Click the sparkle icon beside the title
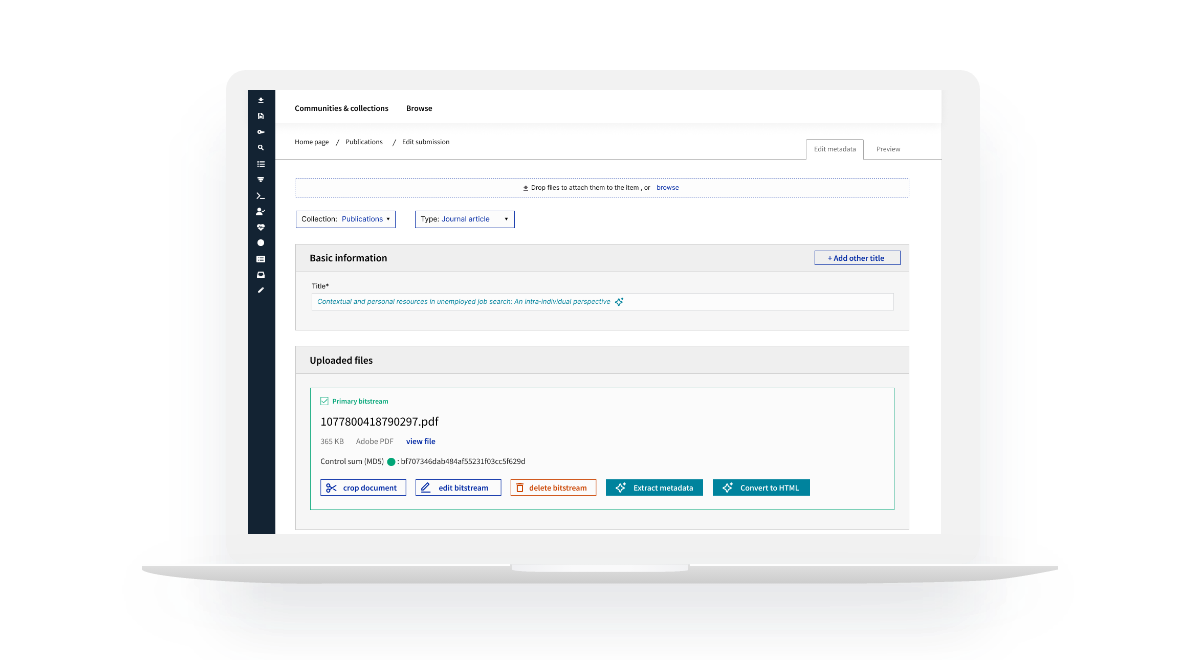 (619, 302)
